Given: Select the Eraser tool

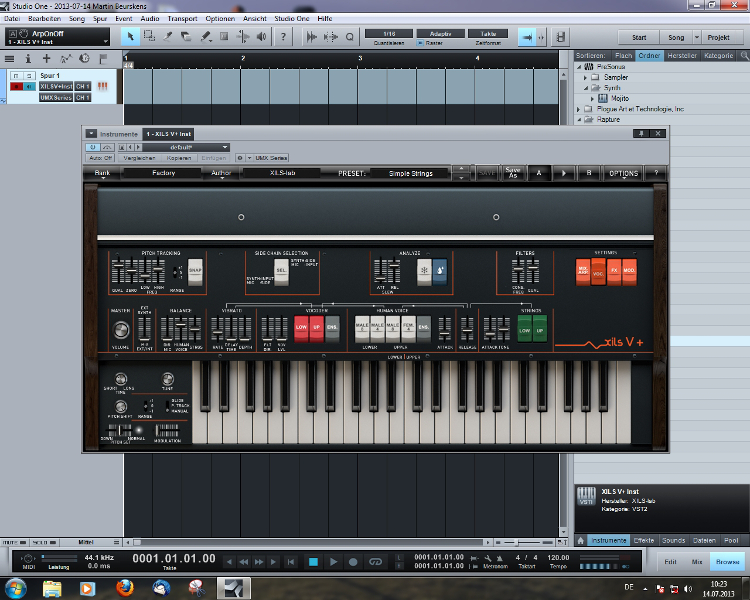Looking at the screenshot, I should [x=186, y=36].
